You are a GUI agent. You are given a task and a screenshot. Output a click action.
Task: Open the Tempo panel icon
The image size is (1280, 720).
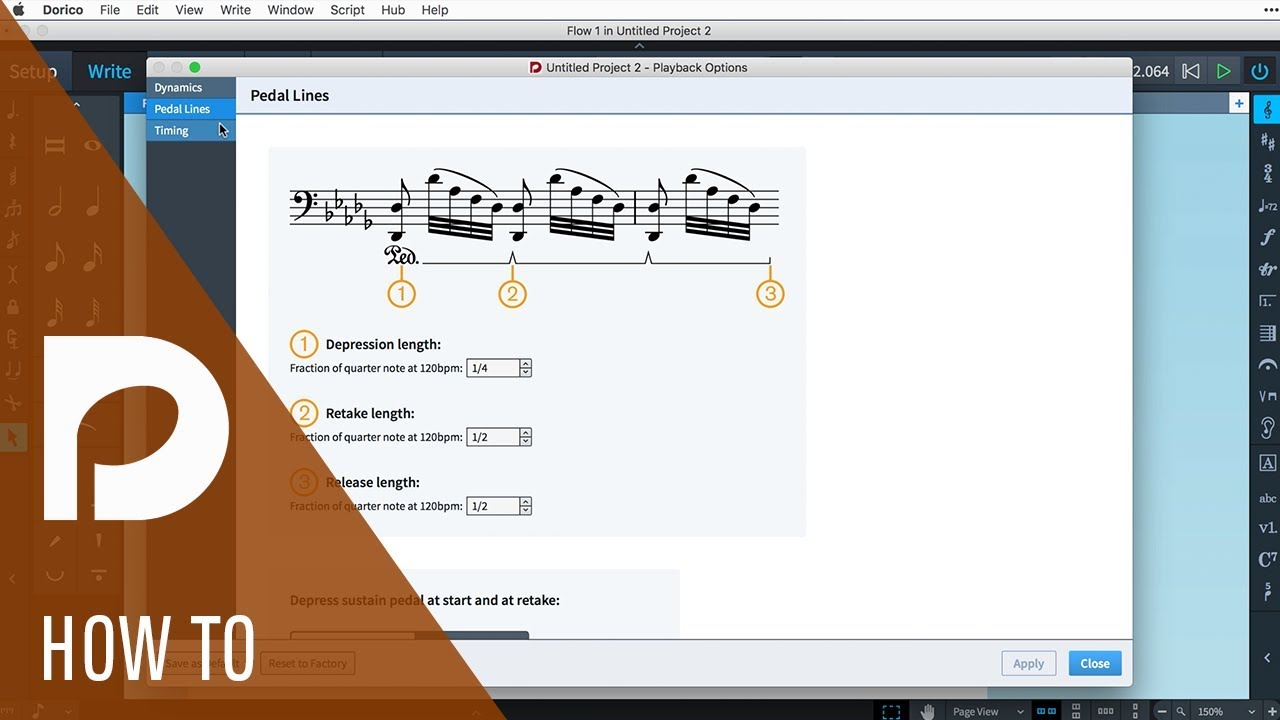1267,206
